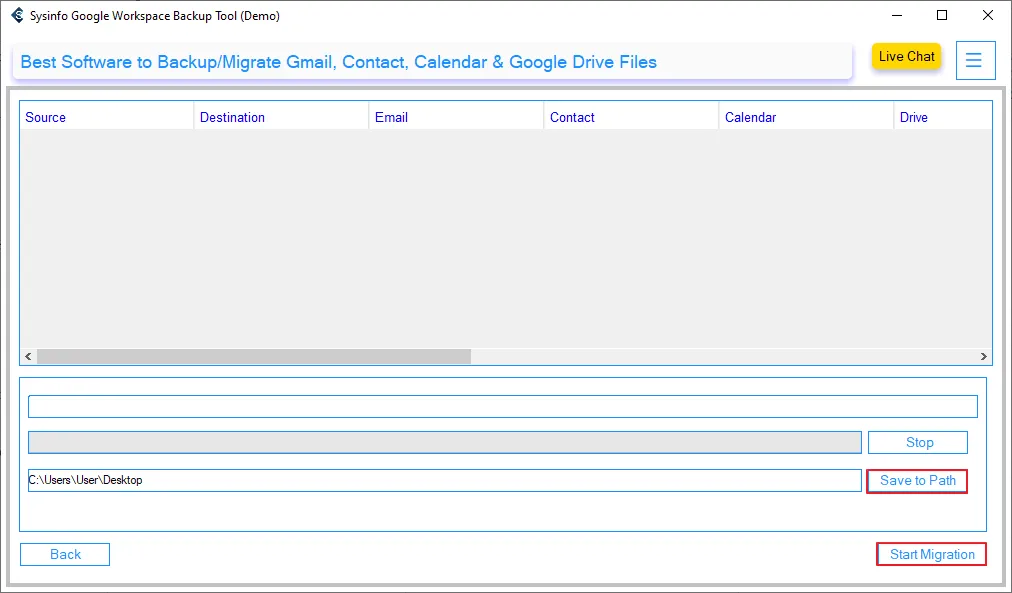Click the Calendar column header

tap(750, 117)
